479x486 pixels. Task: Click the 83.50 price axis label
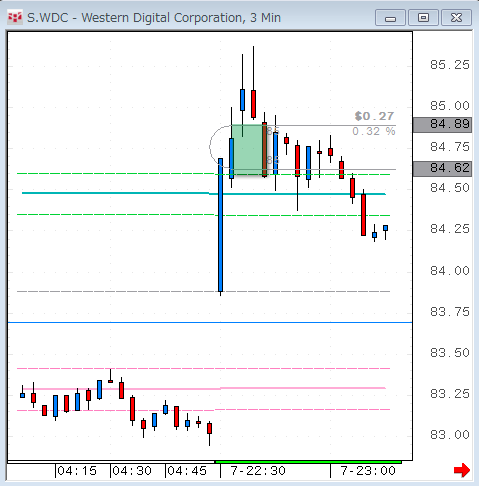point(450,353)
